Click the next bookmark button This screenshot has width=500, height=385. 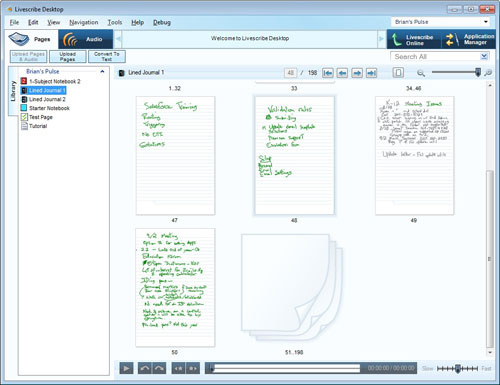[193, 368]
